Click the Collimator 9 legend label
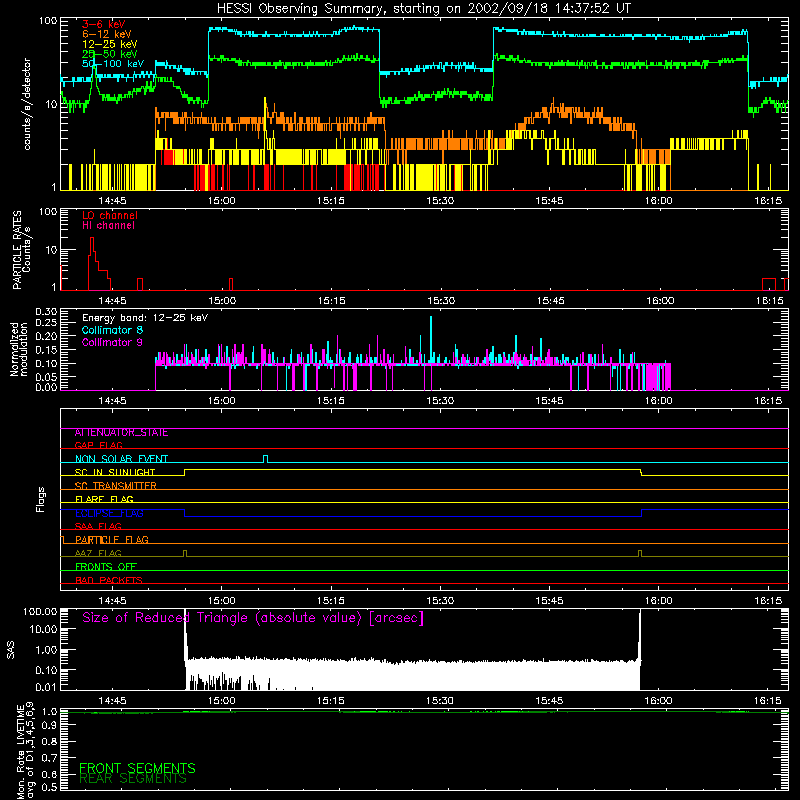This screenshot has width=800, height=800. pyautogui.click(x=112, y=342)
